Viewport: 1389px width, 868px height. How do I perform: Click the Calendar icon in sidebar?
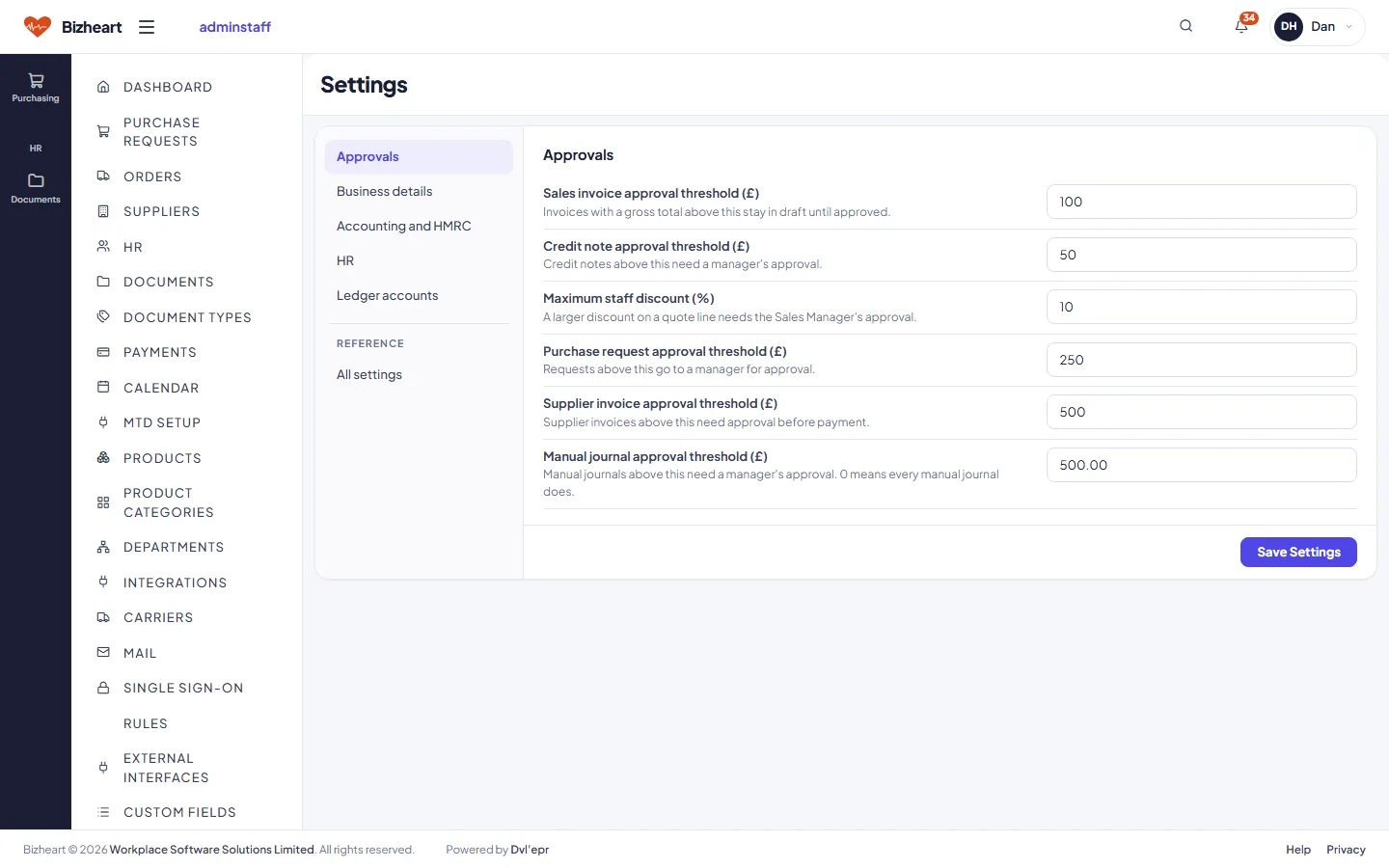(103, 388)
